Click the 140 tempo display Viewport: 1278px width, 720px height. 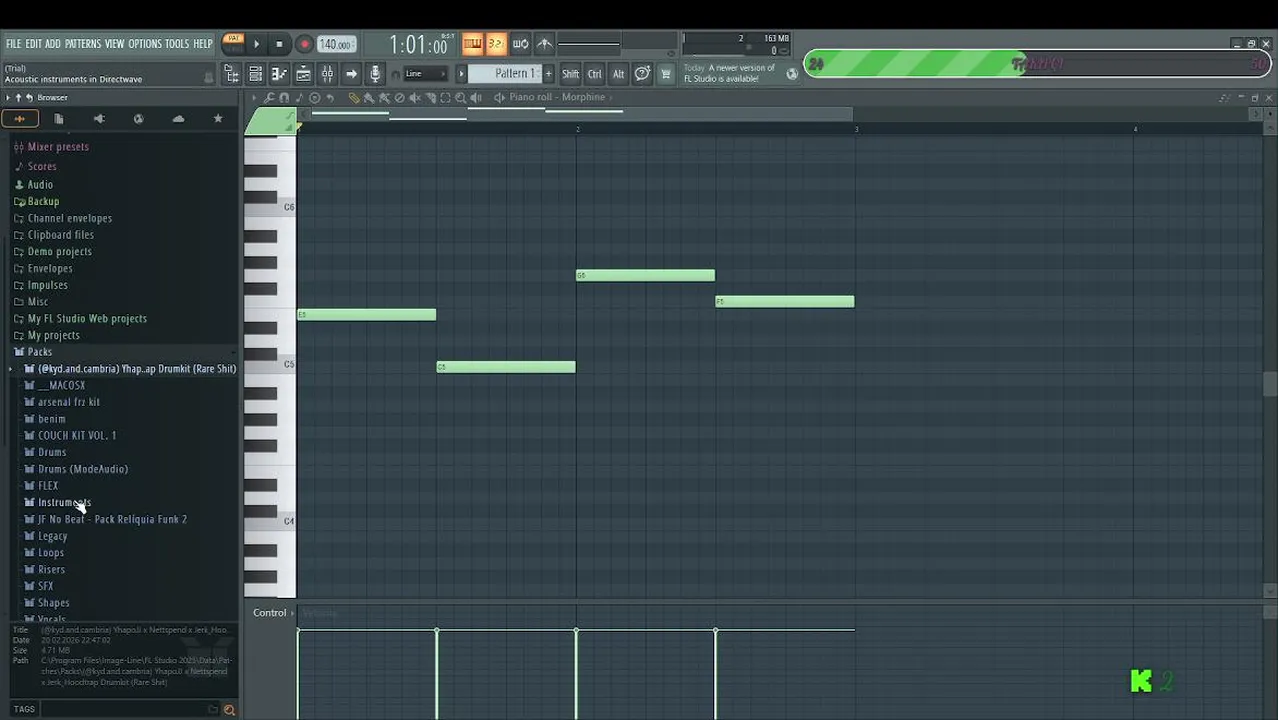pyautogui.click(x=336, y=44)
